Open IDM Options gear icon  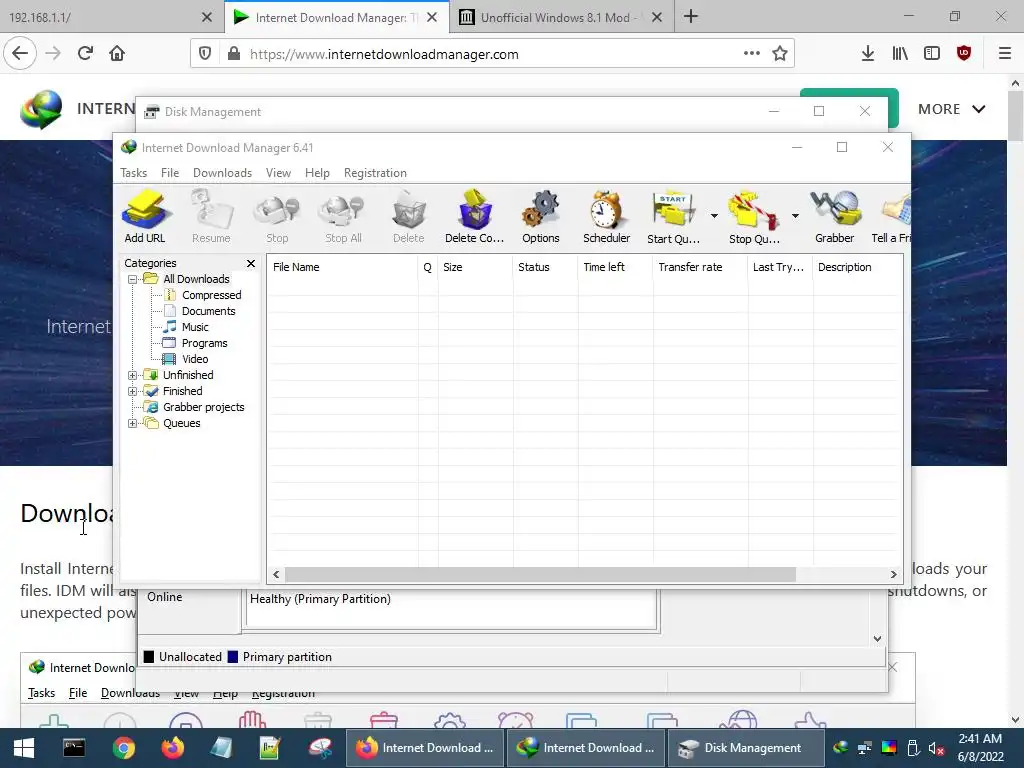(541, 217)
